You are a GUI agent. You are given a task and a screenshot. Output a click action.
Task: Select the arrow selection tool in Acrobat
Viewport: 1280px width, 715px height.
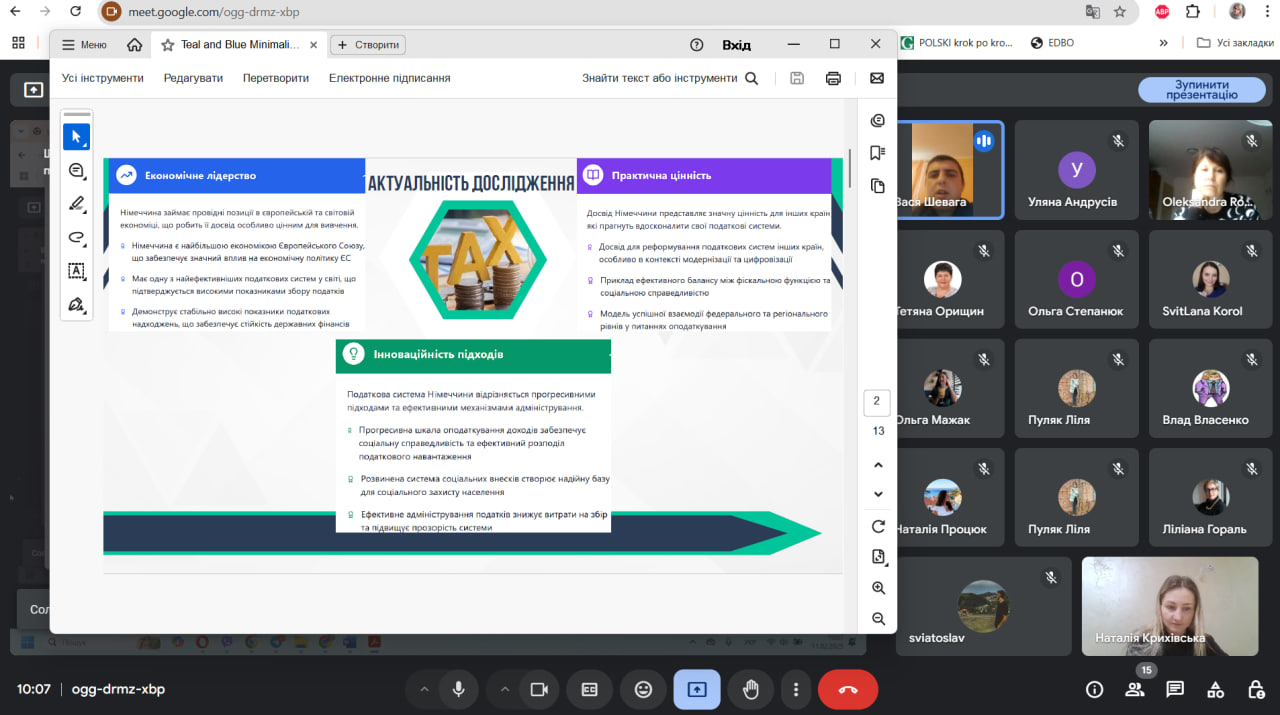(76, 137)
